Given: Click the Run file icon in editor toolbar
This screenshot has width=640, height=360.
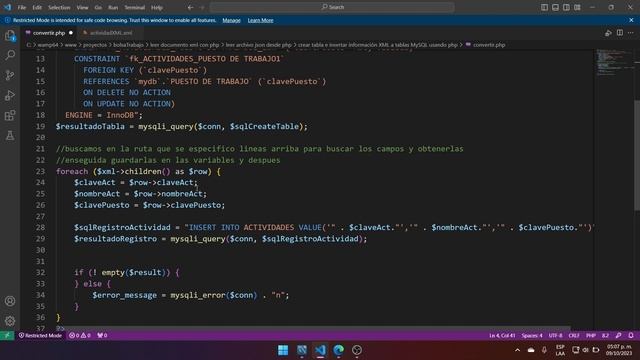Looking at the screenshot, I should 608,33.
